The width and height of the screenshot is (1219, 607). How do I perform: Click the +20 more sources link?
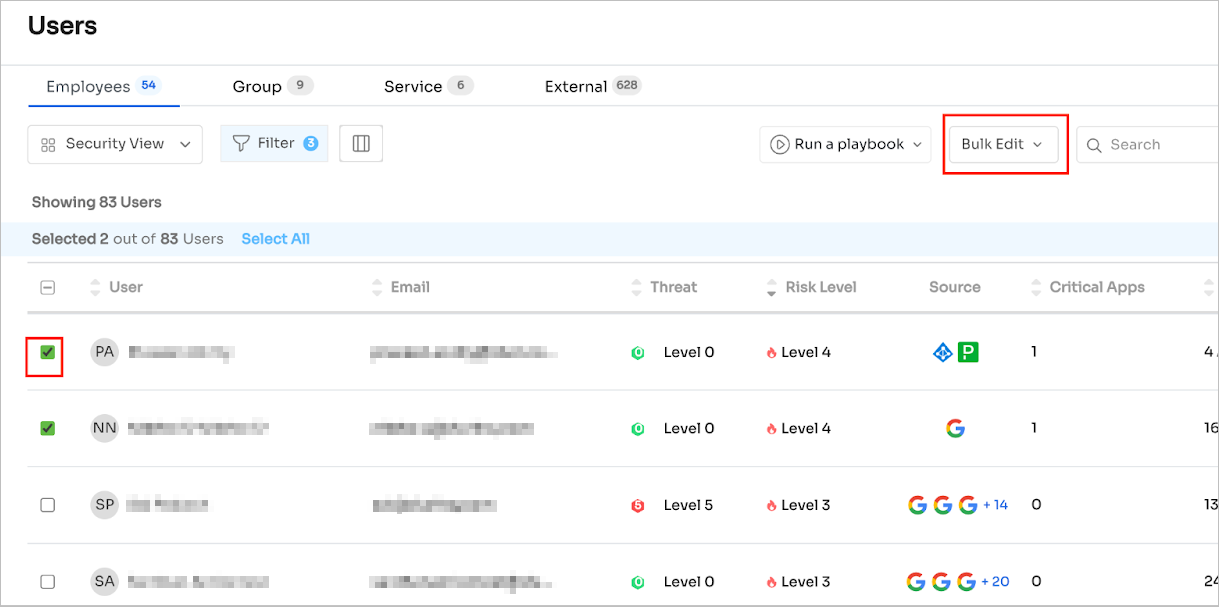[995, 581]
